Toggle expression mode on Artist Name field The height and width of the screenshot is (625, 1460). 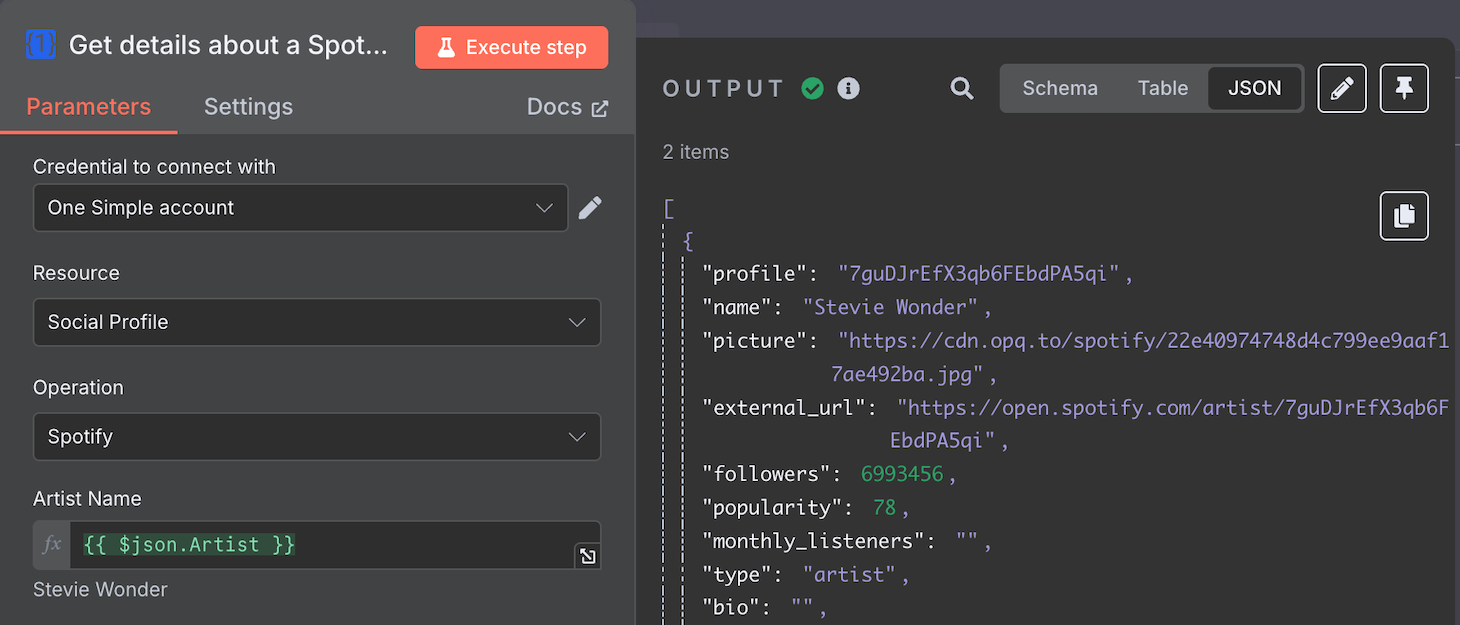click(50, 545)
